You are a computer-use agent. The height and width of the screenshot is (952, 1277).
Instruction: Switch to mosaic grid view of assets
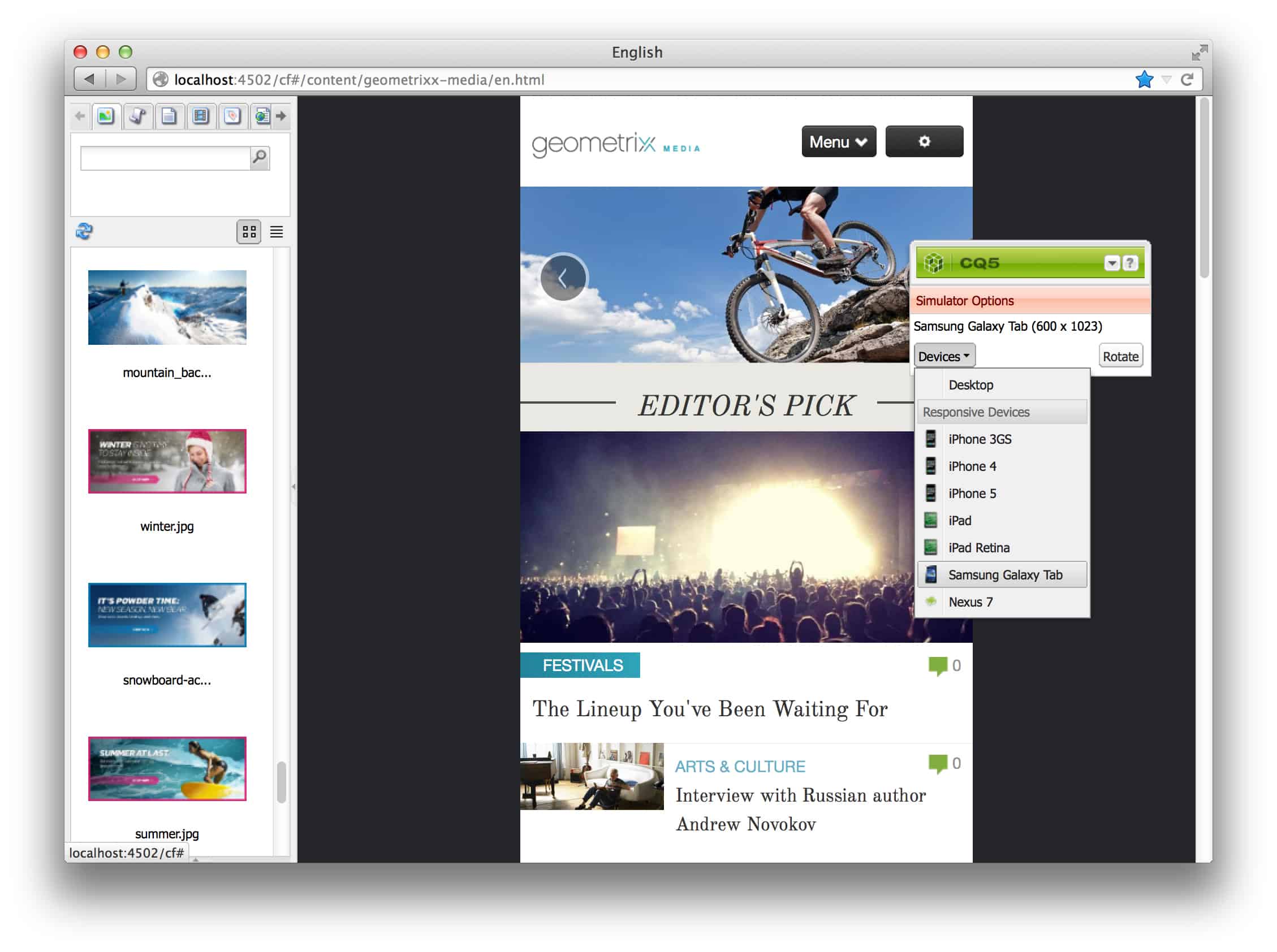coord(248,232)
